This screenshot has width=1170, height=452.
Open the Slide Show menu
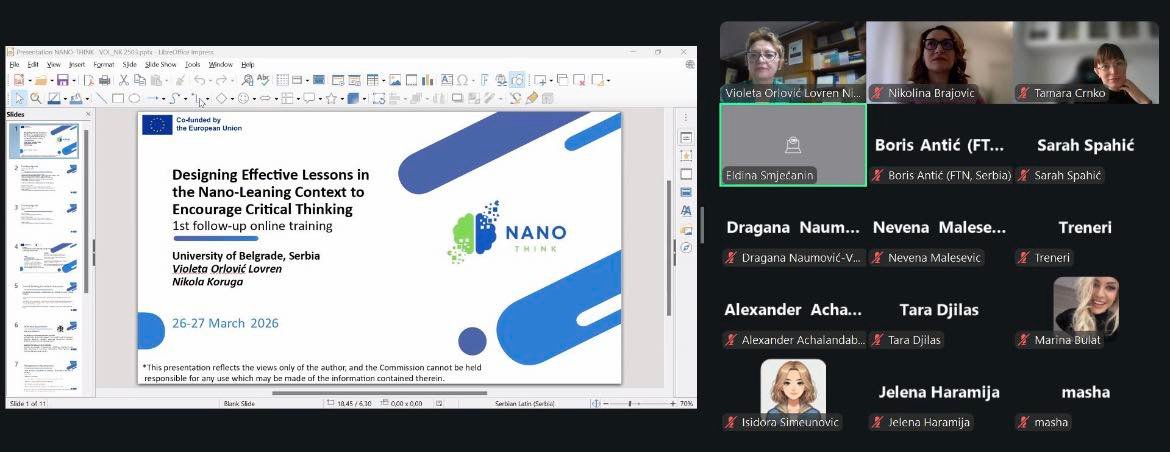tap(160, 65)
